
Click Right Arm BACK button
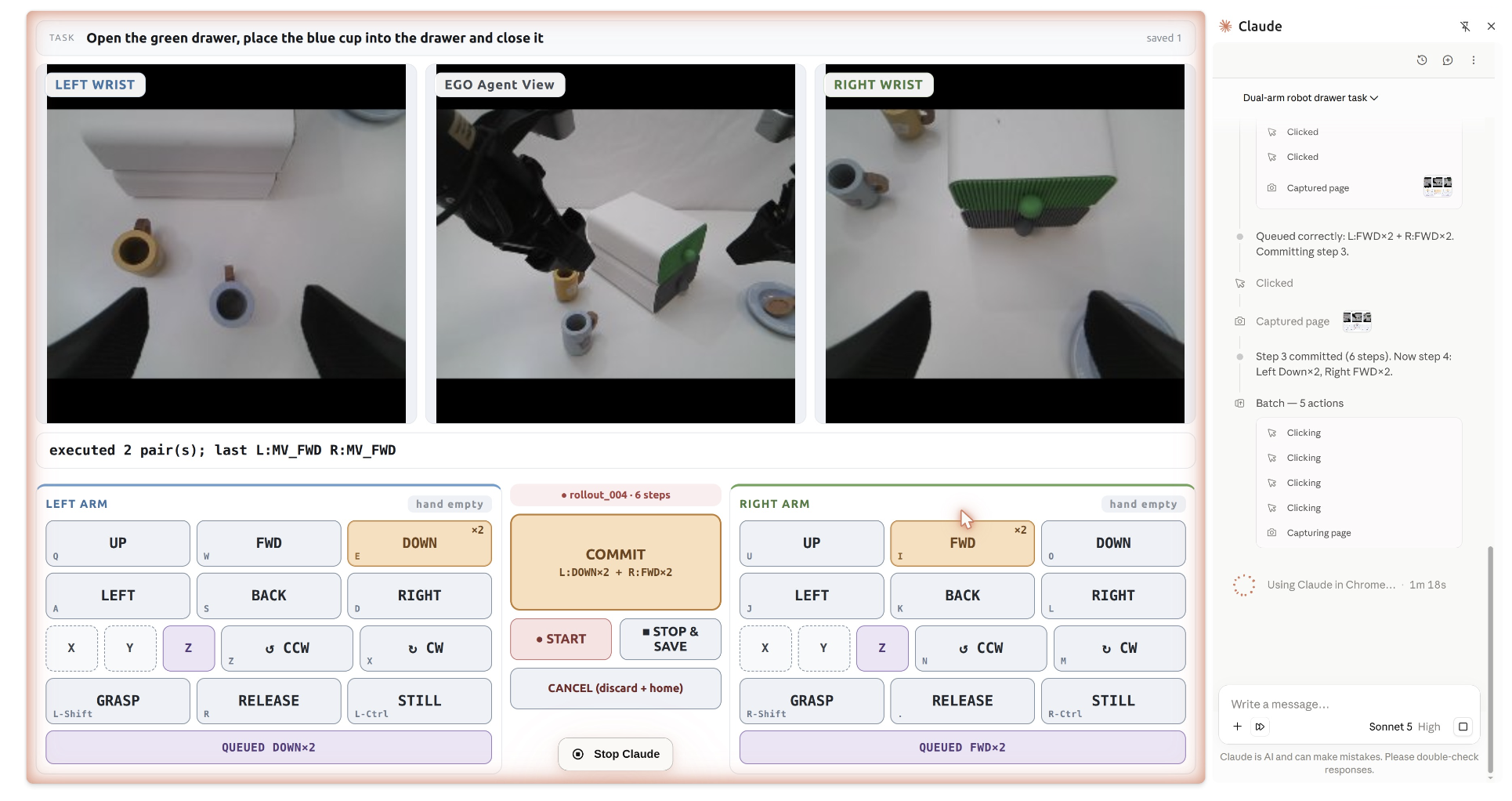click(x=962, y=596)
